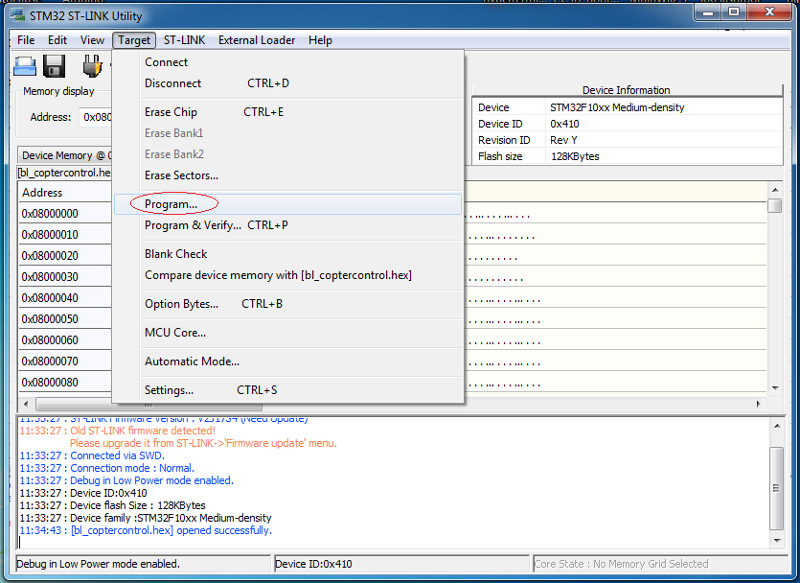Click the Revision ID value 'Rev Y'

pyautogui.click(x=564, y=140)
